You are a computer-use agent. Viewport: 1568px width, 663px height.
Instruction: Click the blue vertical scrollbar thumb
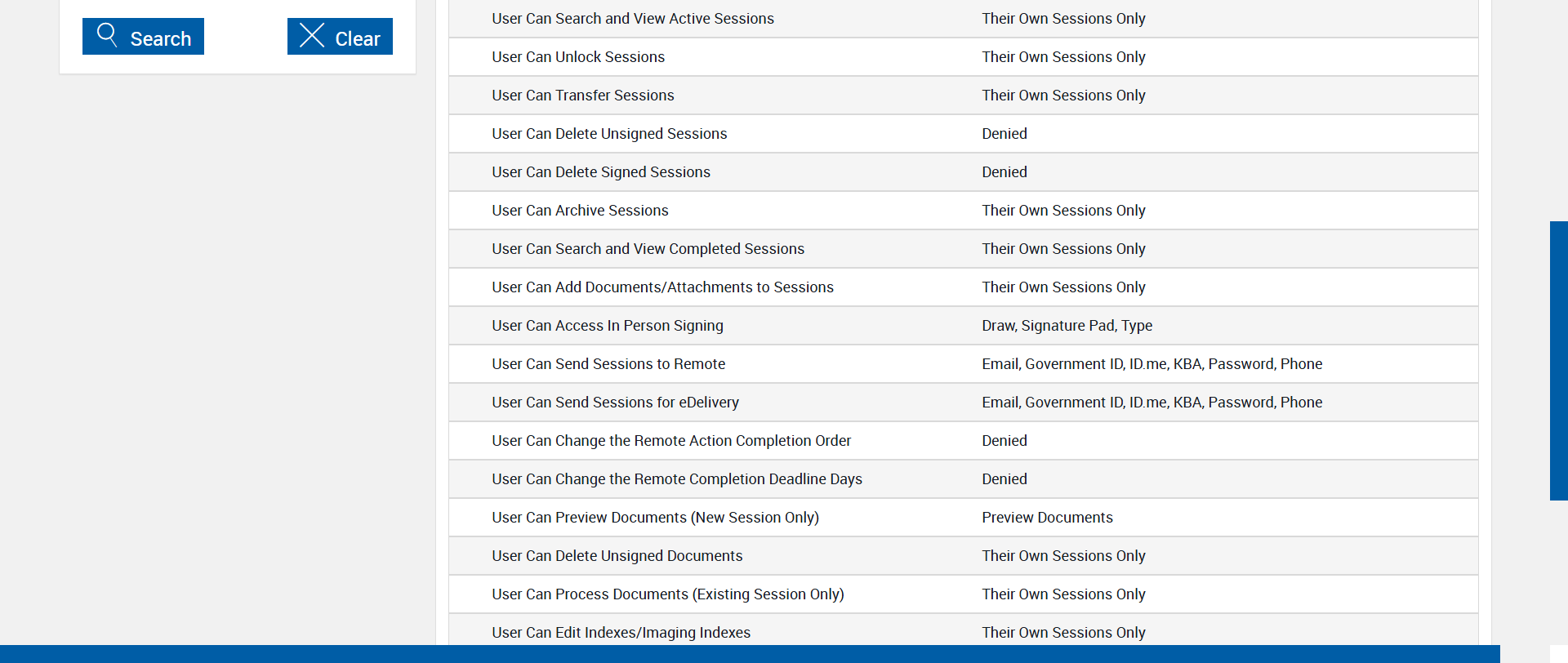point(1558,360)
